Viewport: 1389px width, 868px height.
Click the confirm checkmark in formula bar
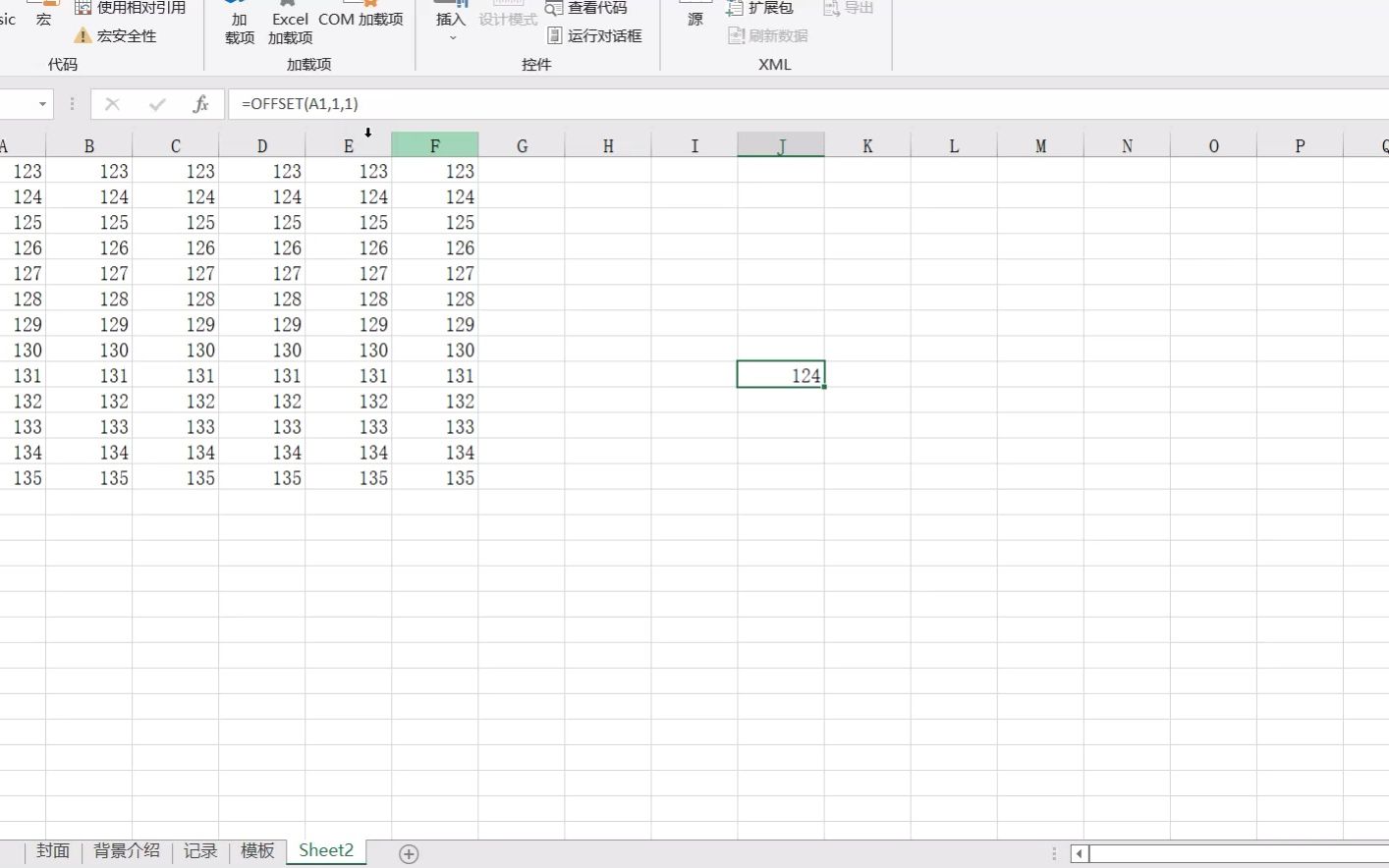pos(157,104)
